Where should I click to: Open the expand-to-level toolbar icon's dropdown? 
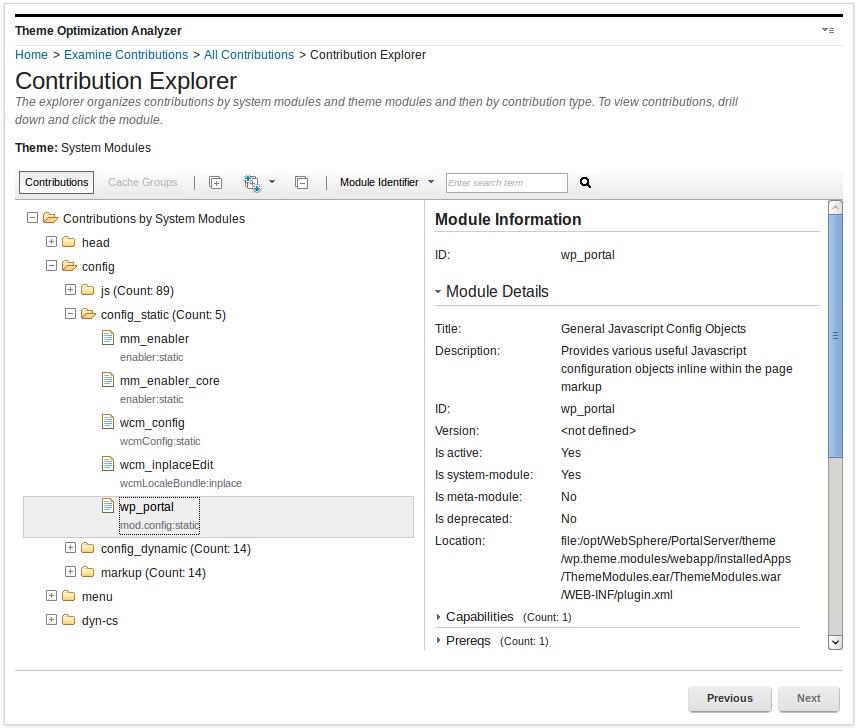click(273, 182)
